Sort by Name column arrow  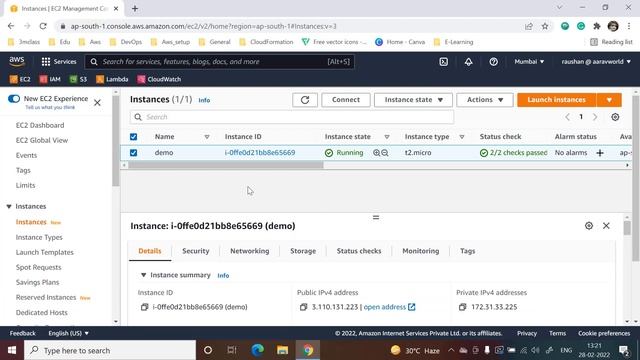click(207, 137)
